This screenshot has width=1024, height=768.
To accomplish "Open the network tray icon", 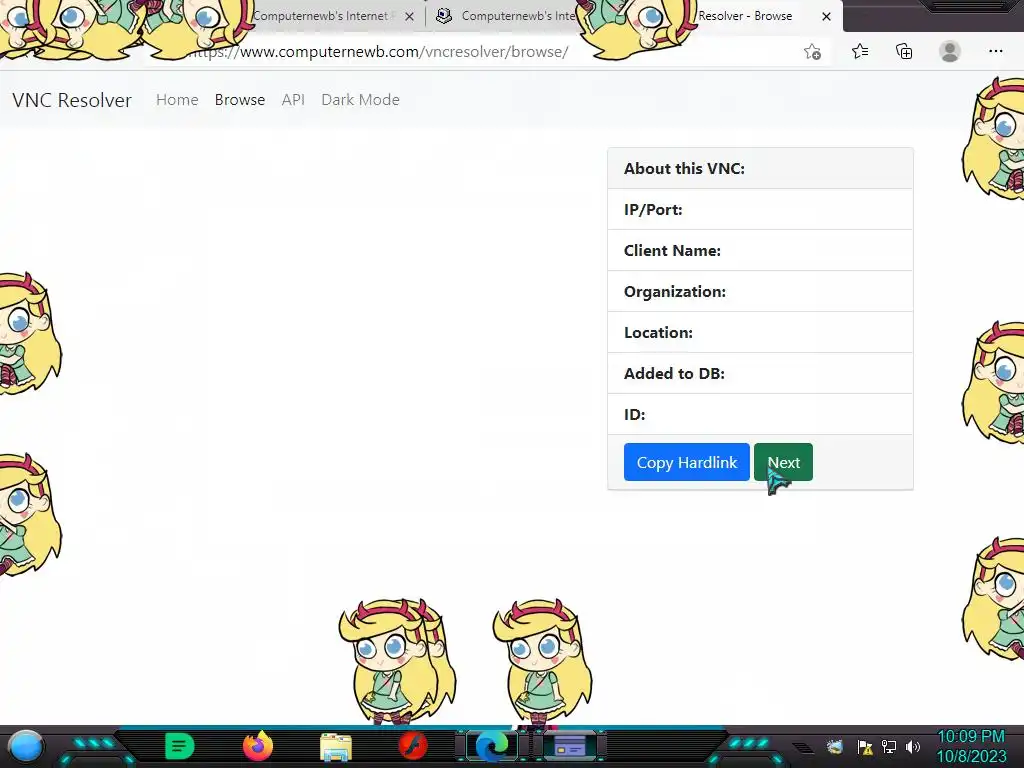I will coord(889,746).
